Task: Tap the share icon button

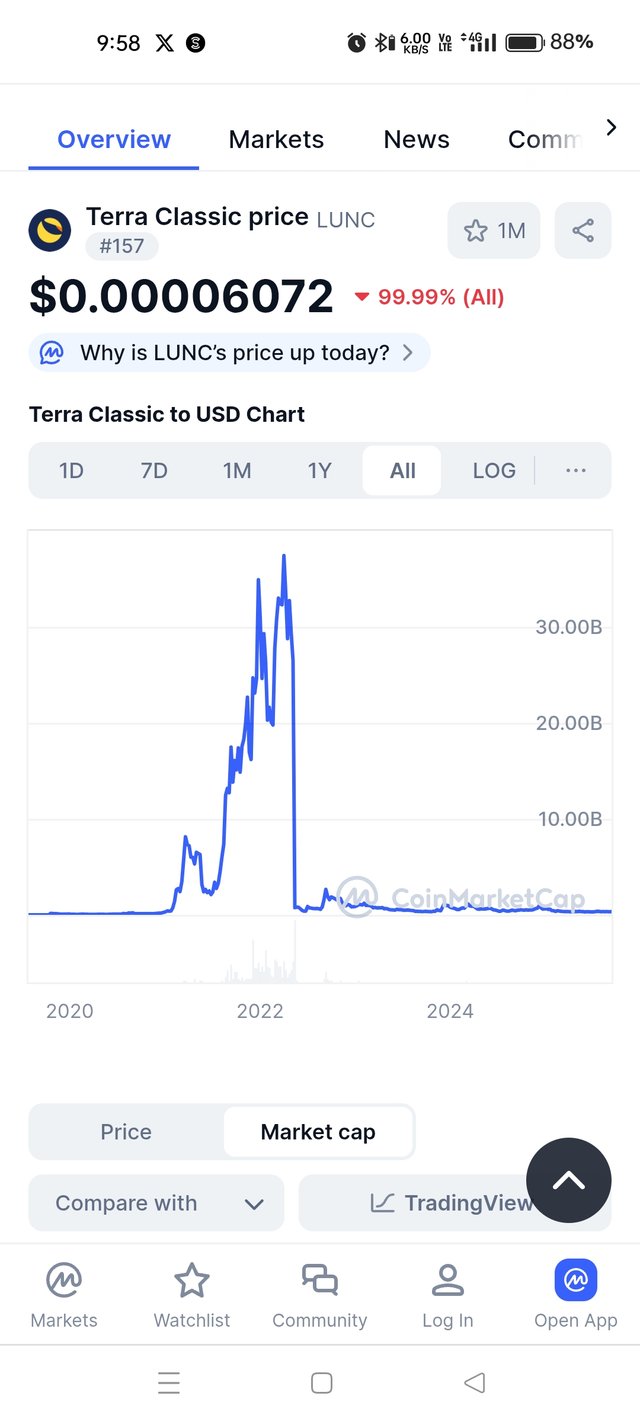Action: click(583, 231)
